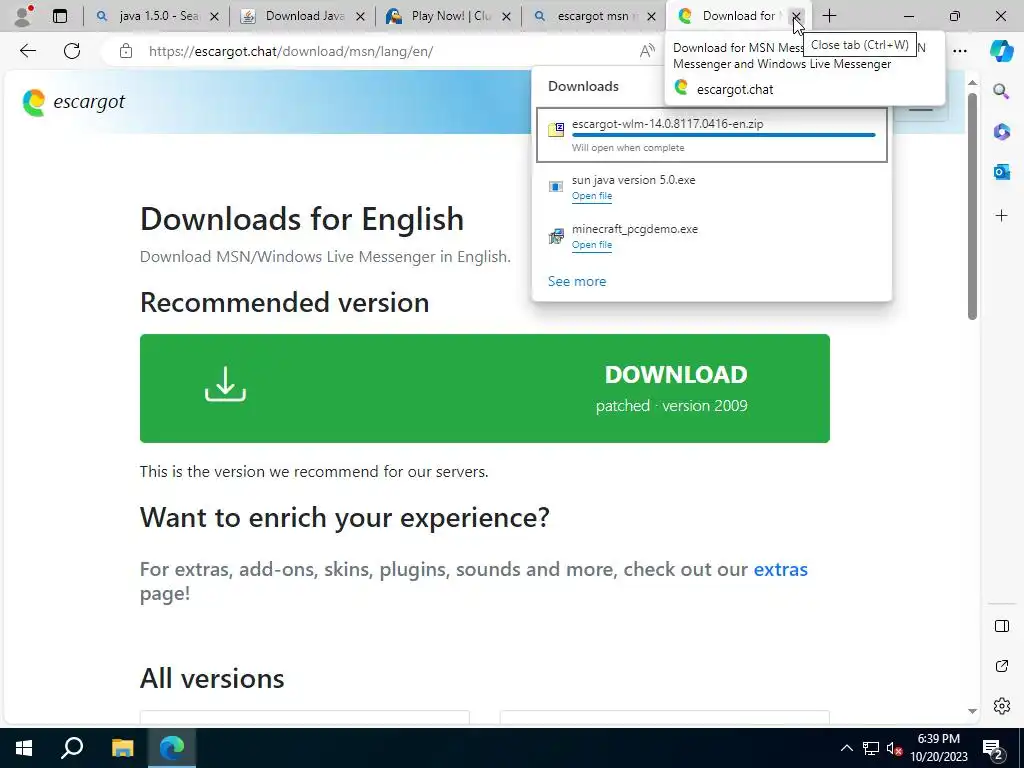Screen dimensions: 1024x768
Task: Open the Copilot sidebar icon
Action: (1001, 51)
